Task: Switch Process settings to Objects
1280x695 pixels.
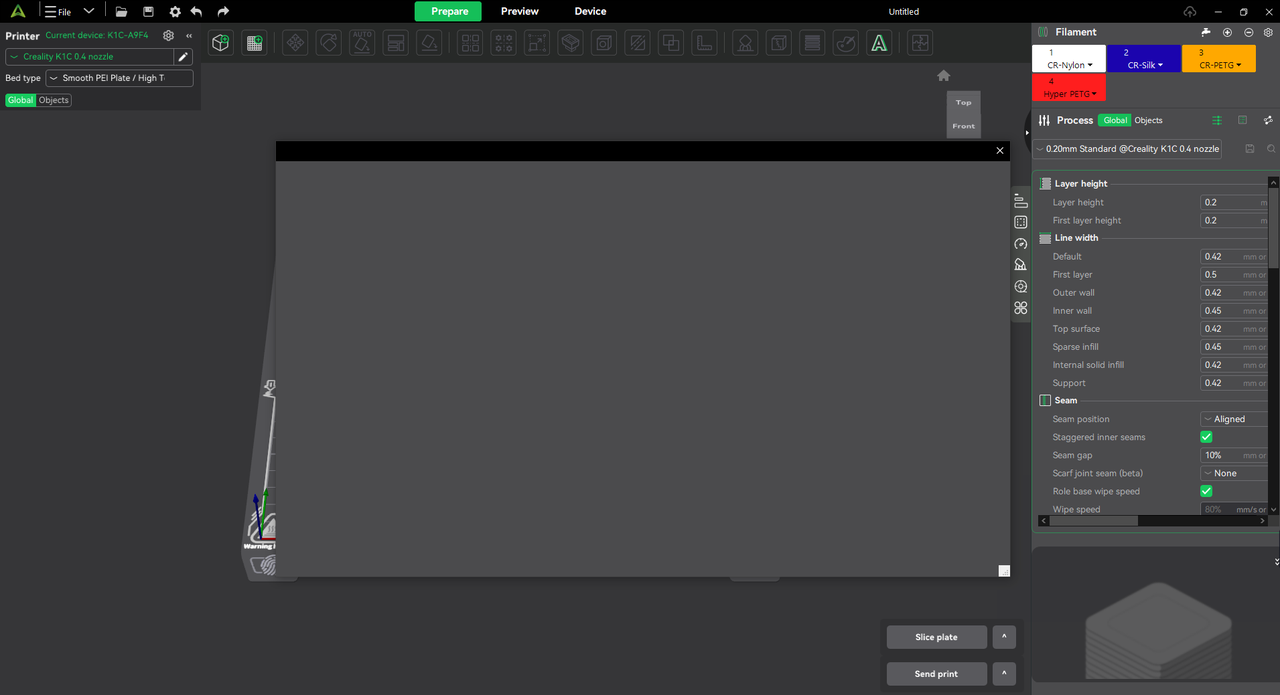Action: [x=1148, y=120]
